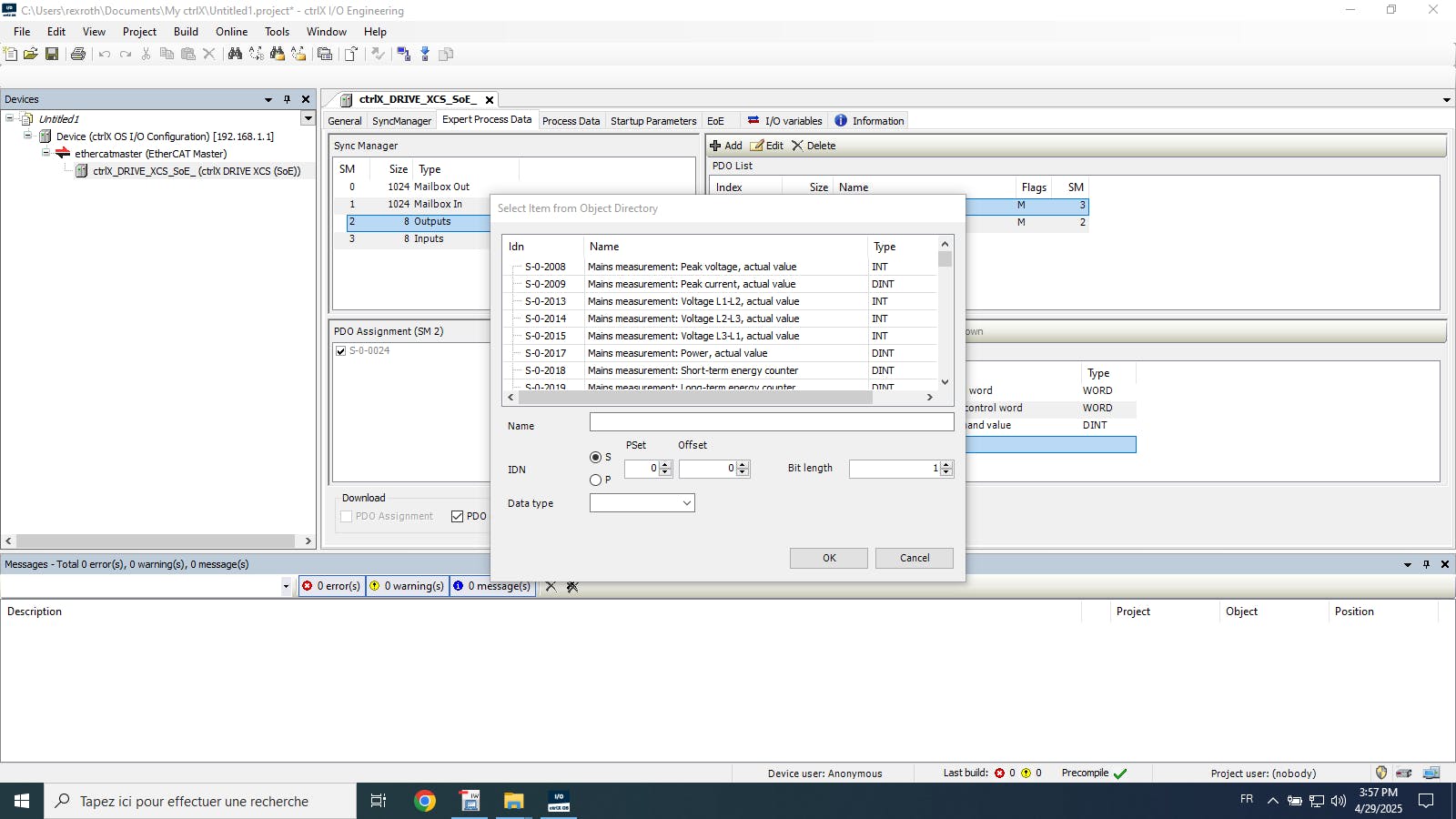This screenshot has height=819, width=1456.
Task: Click the blue Download arrow toolbar icon
Action: click(x=425, y=55)
